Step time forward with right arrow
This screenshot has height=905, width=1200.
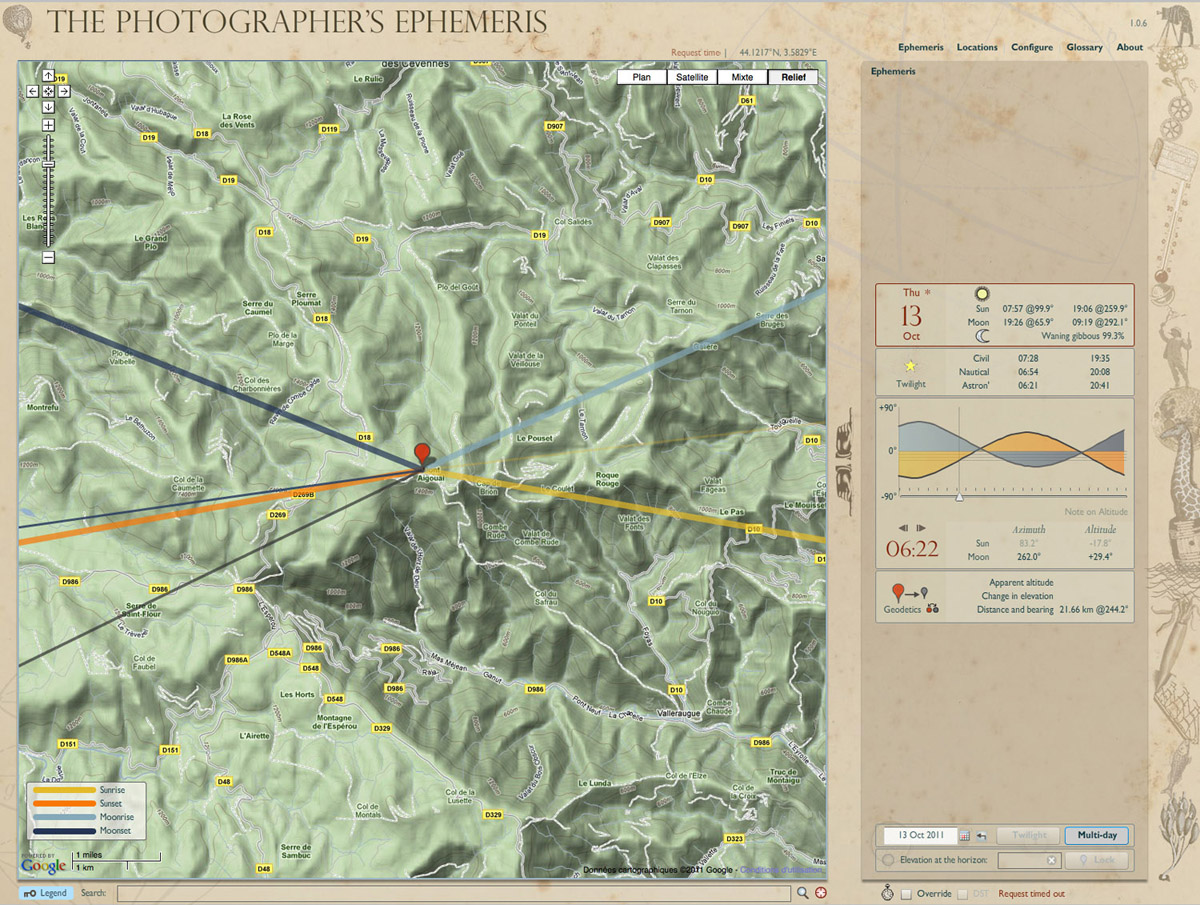[x=921, y=527]
